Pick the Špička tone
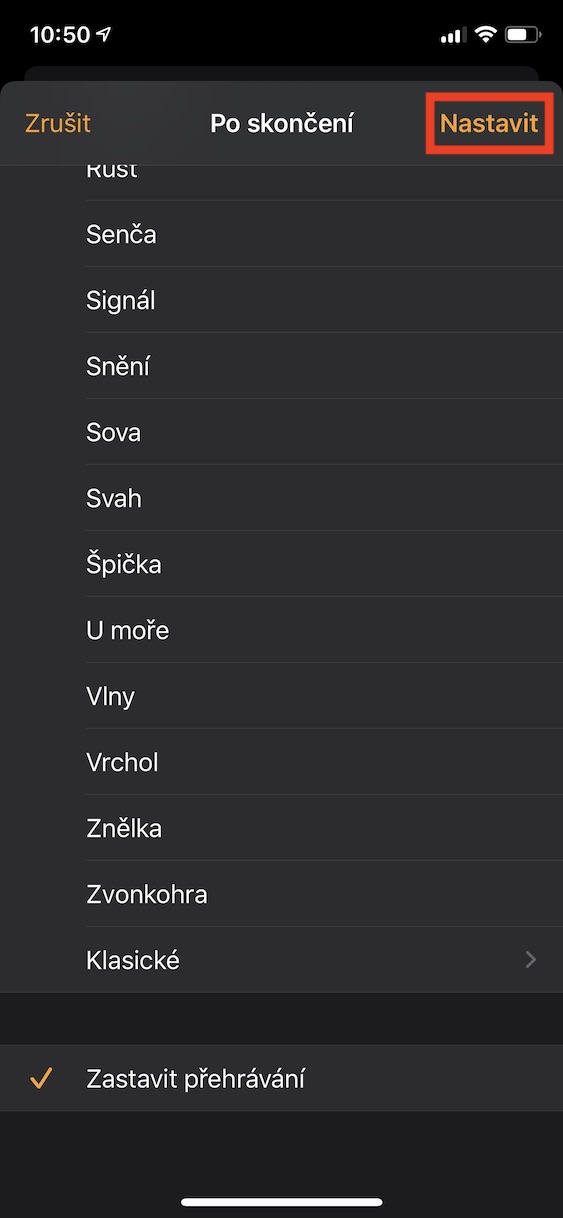563x1218 pixels. (x=281, y=564)
